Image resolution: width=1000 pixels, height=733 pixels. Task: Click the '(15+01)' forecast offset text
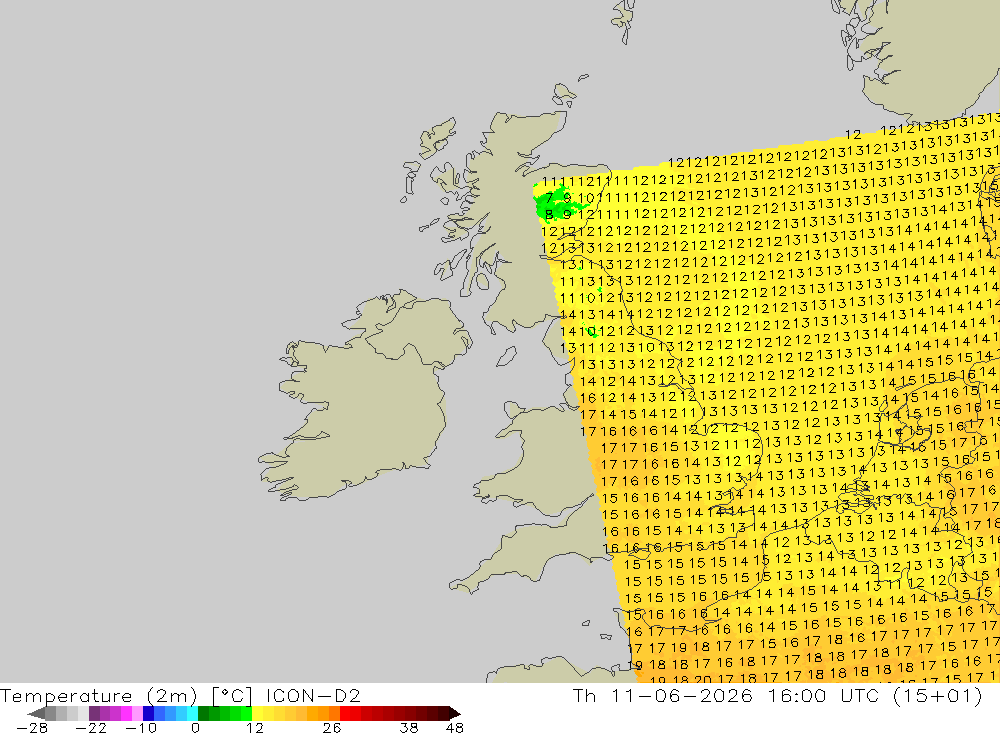[x=938, y=695]
